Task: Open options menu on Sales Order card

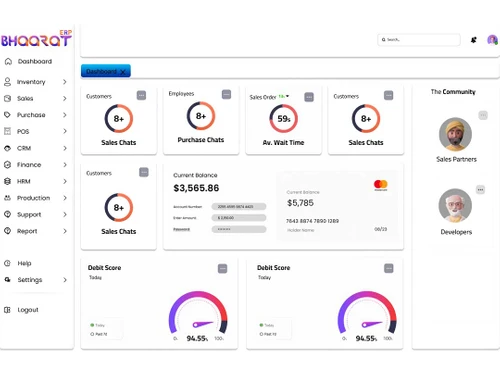Action: [309, 97]
